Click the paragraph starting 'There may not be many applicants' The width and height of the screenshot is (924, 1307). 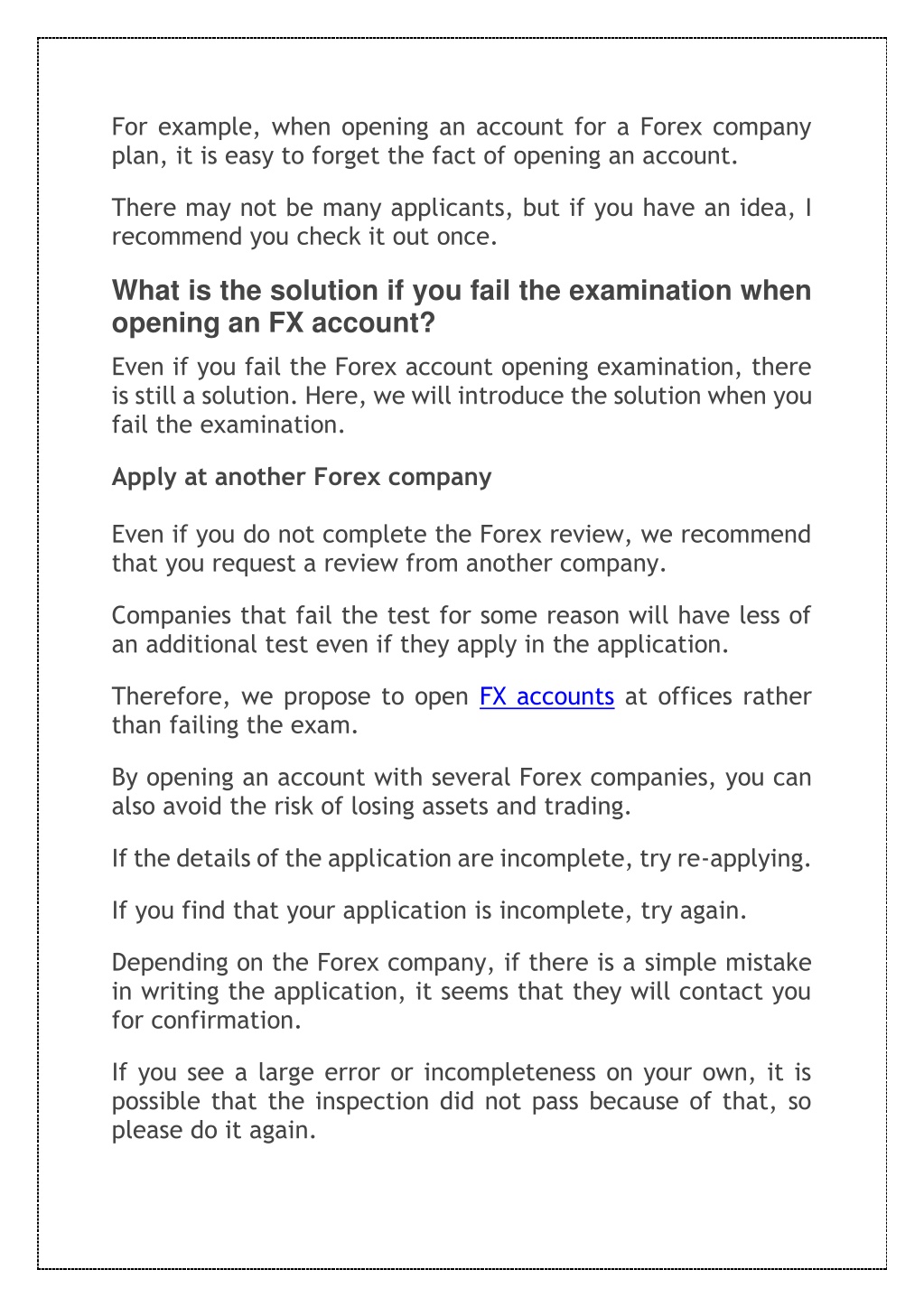462,222
